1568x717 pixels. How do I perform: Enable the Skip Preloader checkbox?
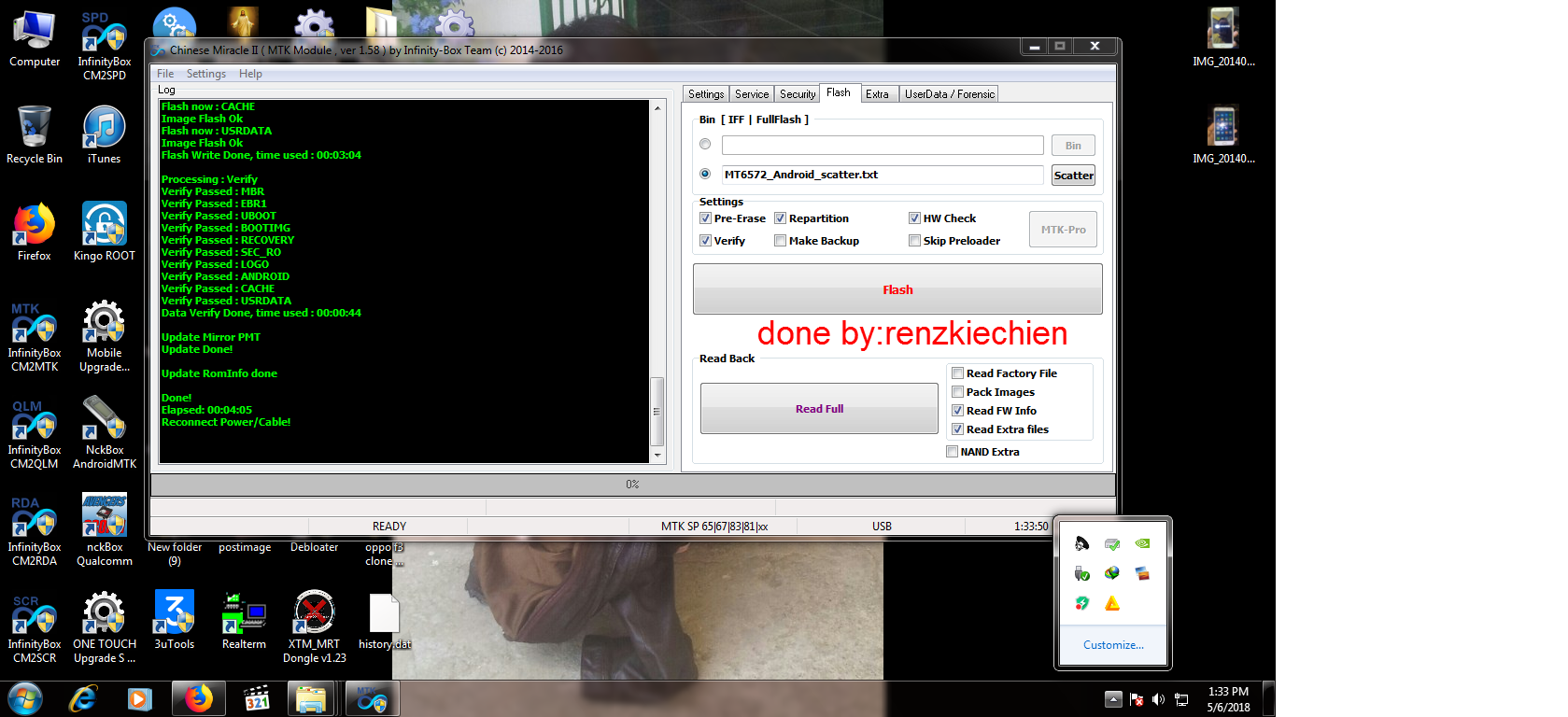(915, 241)
